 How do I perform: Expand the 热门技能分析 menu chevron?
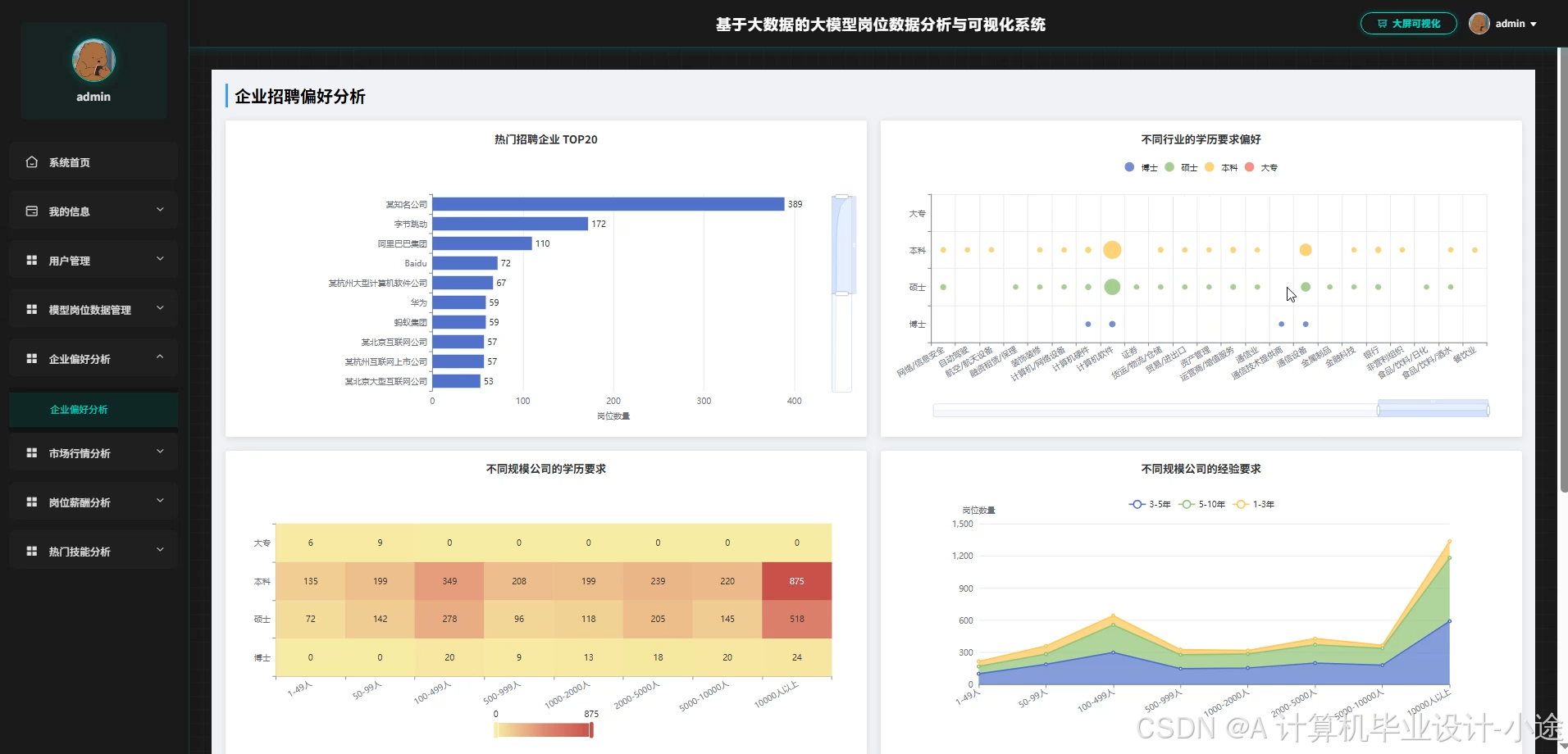[x=160, y=551]
